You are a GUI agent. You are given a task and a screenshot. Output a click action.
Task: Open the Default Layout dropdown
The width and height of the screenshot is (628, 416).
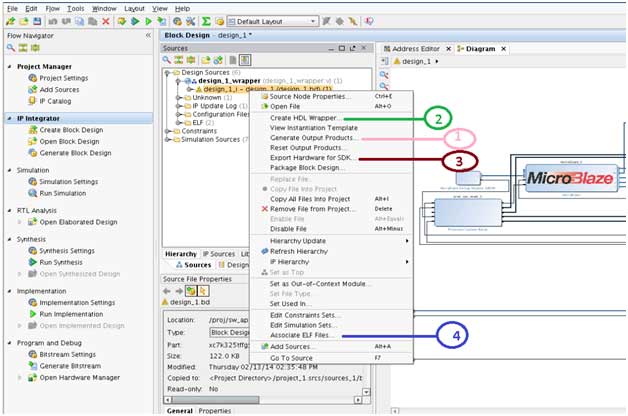(273, 21)
